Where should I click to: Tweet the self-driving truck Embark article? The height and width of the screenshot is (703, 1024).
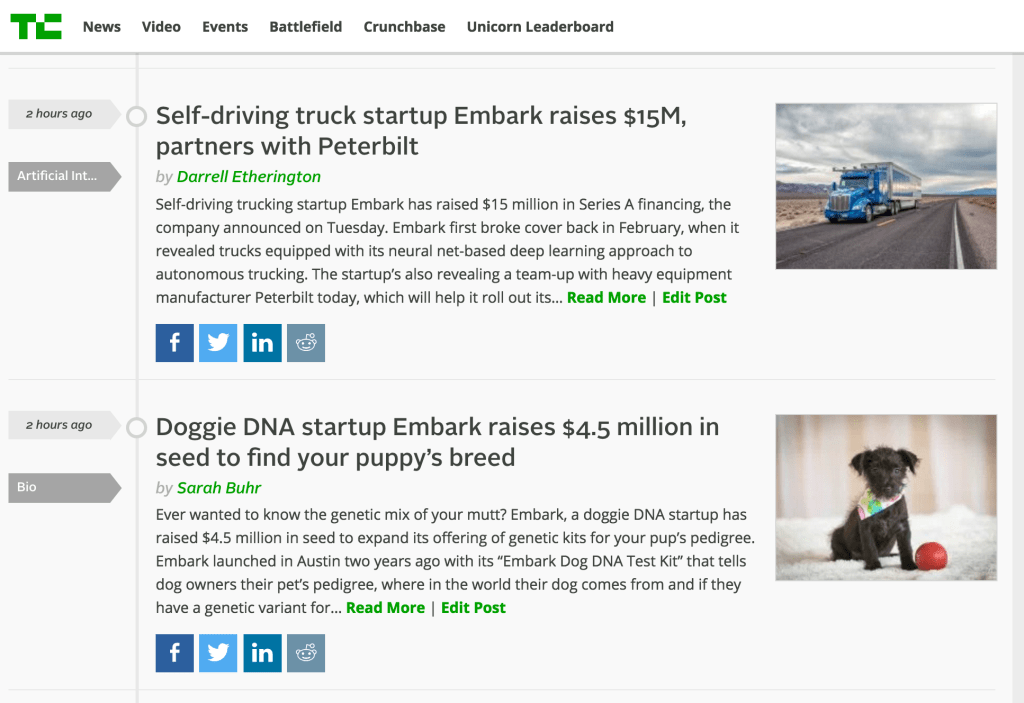click(x=218, y=343)
